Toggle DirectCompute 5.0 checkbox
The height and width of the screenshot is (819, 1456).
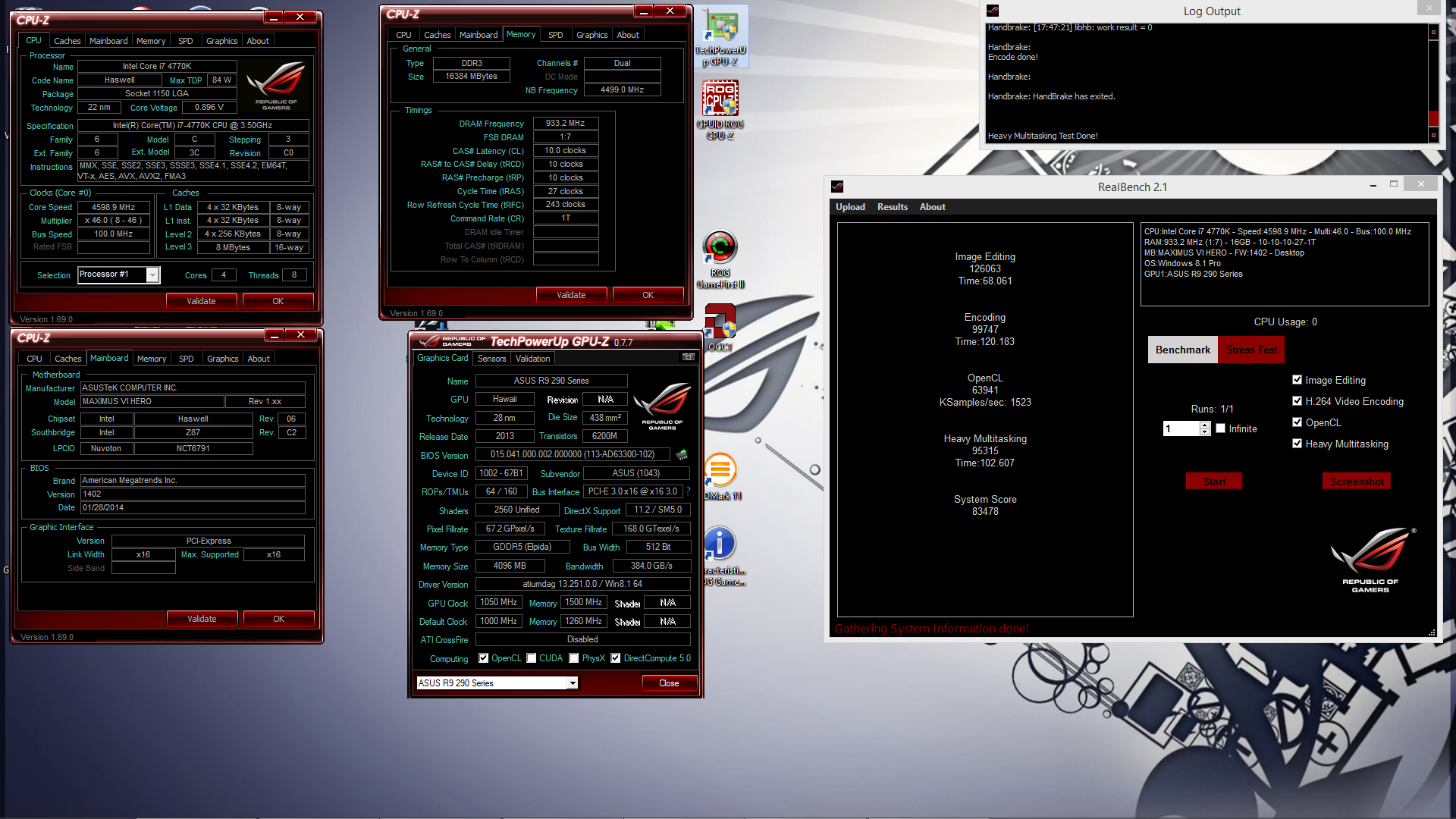click(616, 658)
